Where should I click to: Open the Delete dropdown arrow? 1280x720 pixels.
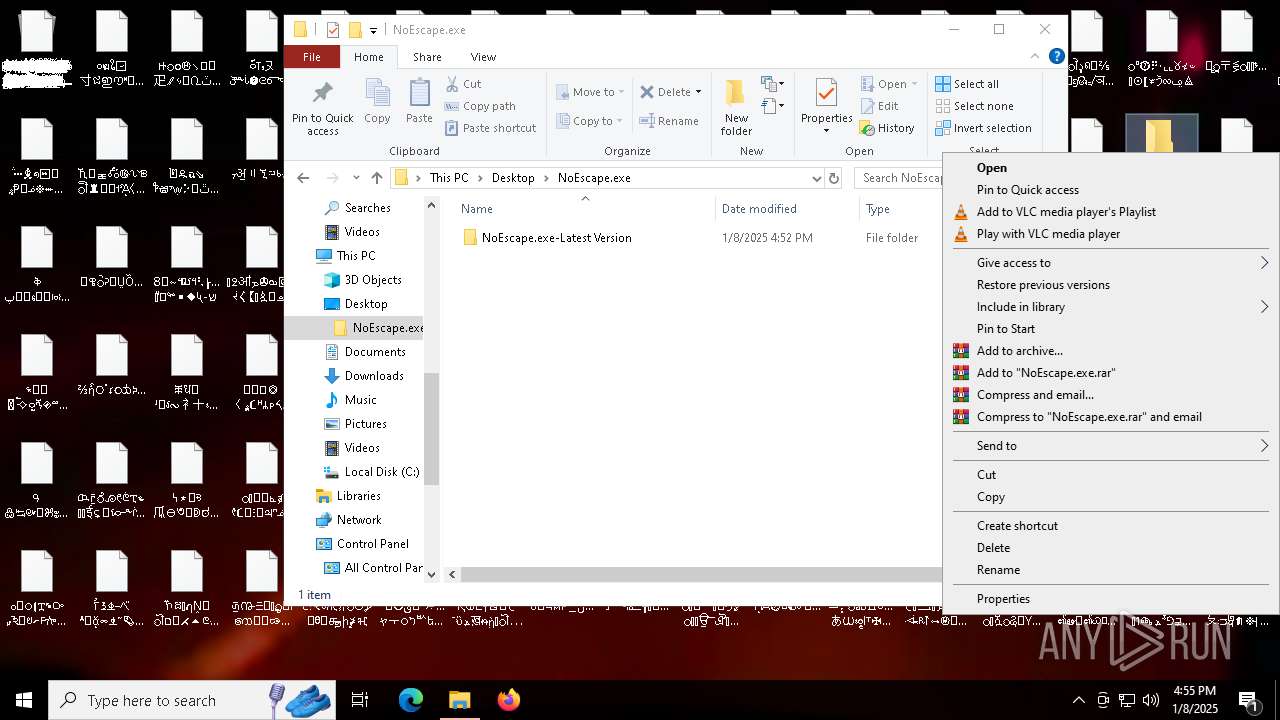coord(698,92)
